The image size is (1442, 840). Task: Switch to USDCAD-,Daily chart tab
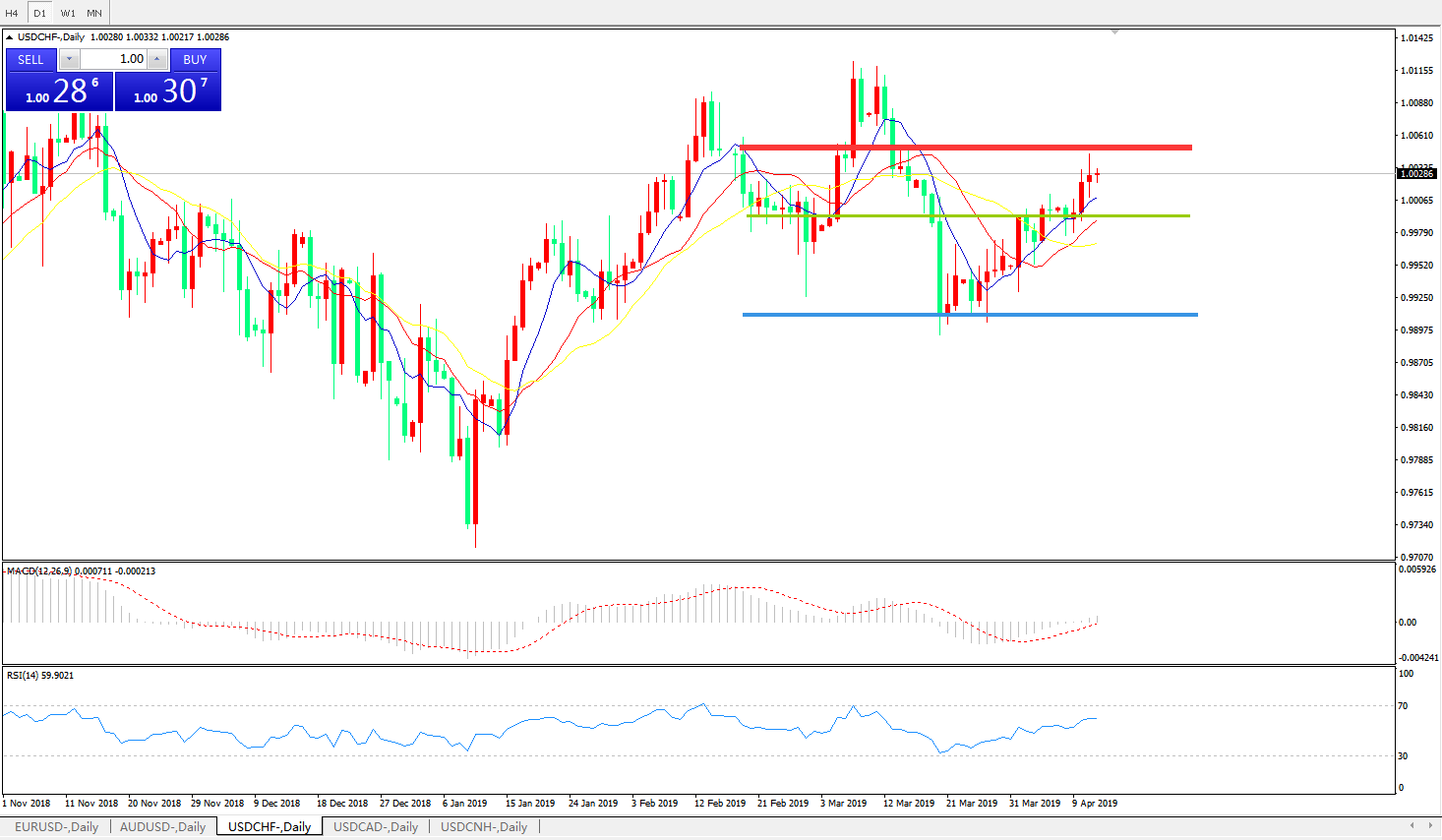375,826
